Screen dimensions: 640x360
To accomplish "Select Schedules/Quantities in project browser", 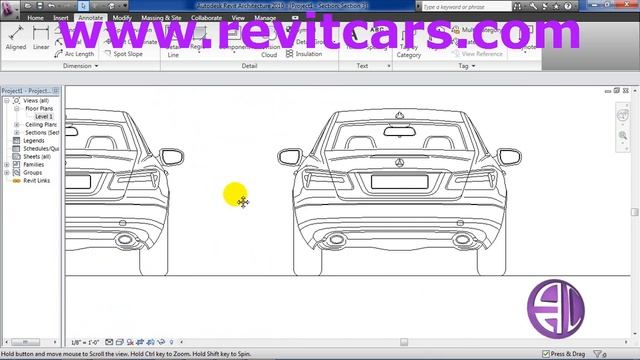I will [x=41, y=149].
